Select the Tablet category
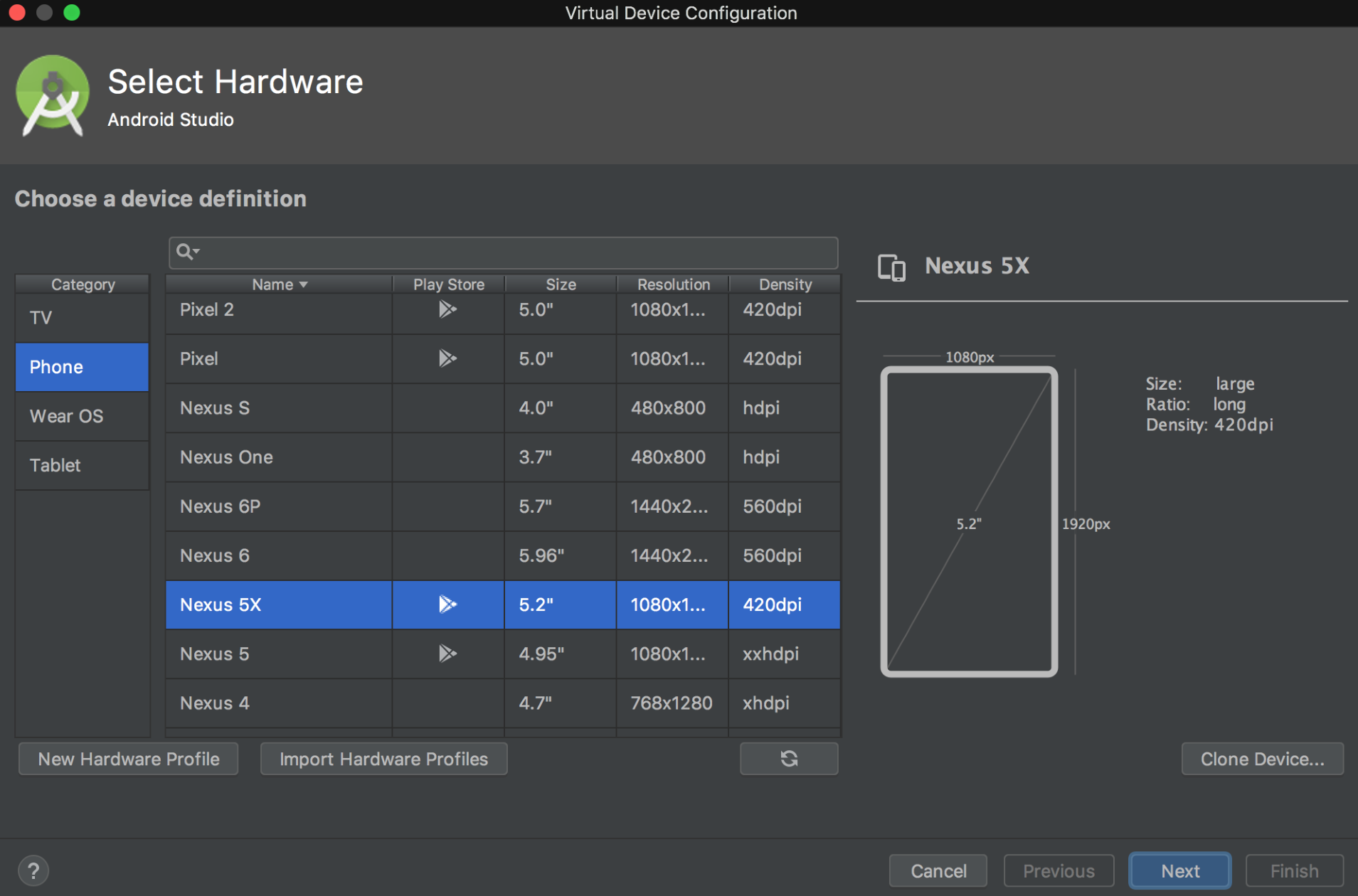The height and width of the screenshot is (896, 1358). (82, 465)
